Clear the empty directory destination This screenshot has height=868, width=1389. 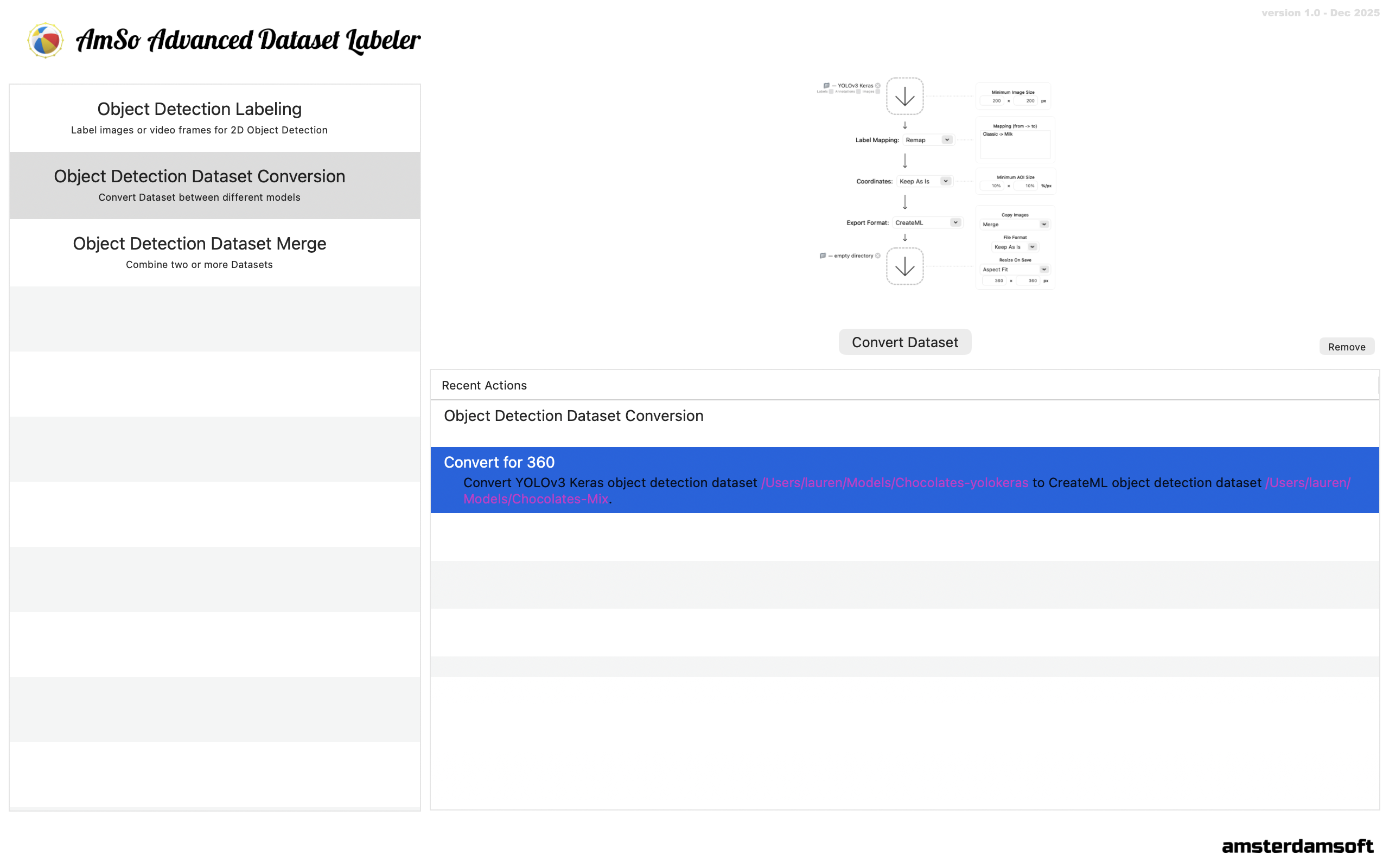(877, 256)
